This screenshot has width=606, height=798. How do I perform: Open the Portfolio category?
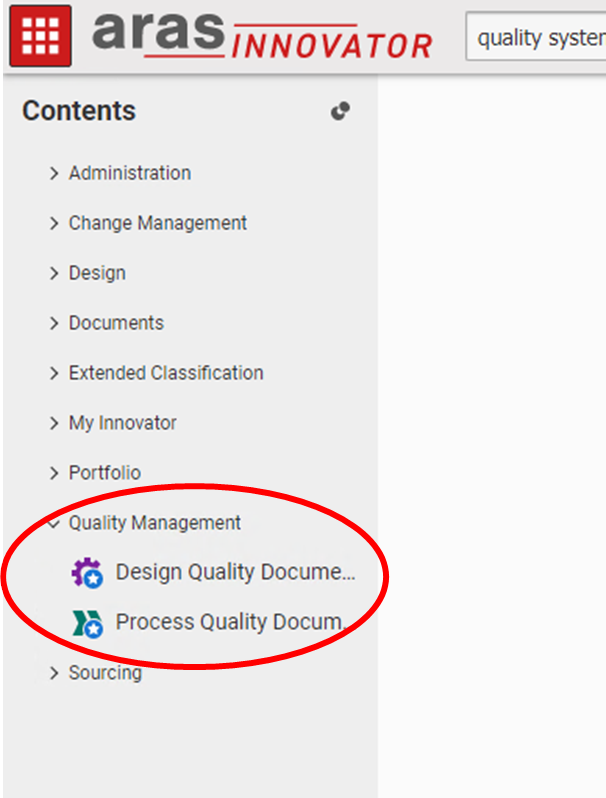(x=104, y=473)
